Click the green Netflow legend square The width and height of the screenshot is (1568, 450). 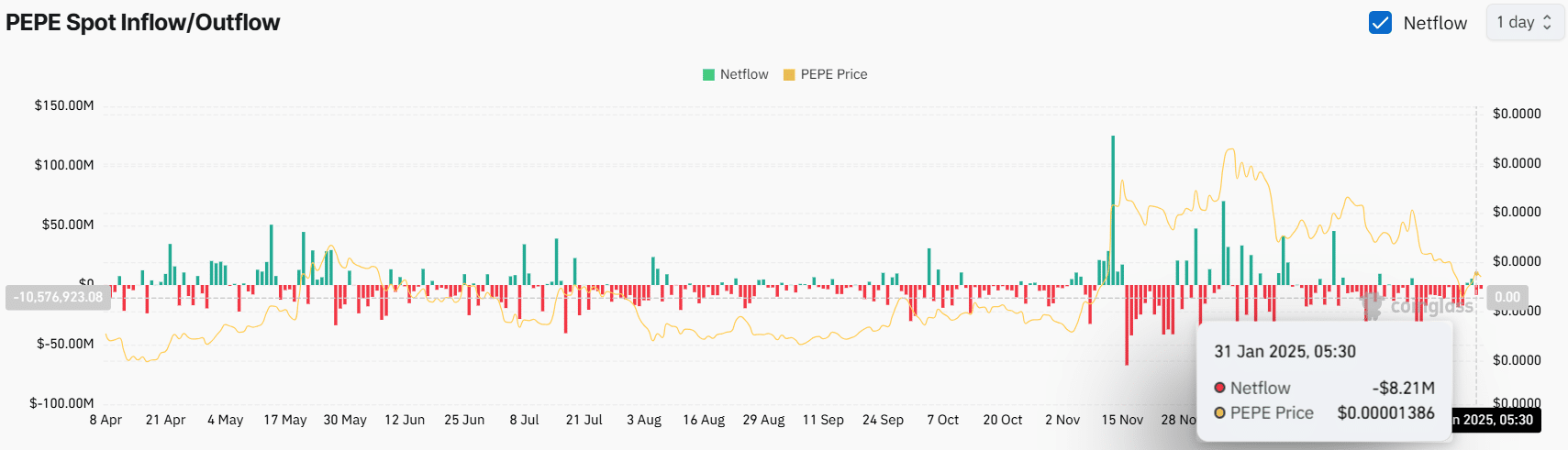tap(708, 75)
